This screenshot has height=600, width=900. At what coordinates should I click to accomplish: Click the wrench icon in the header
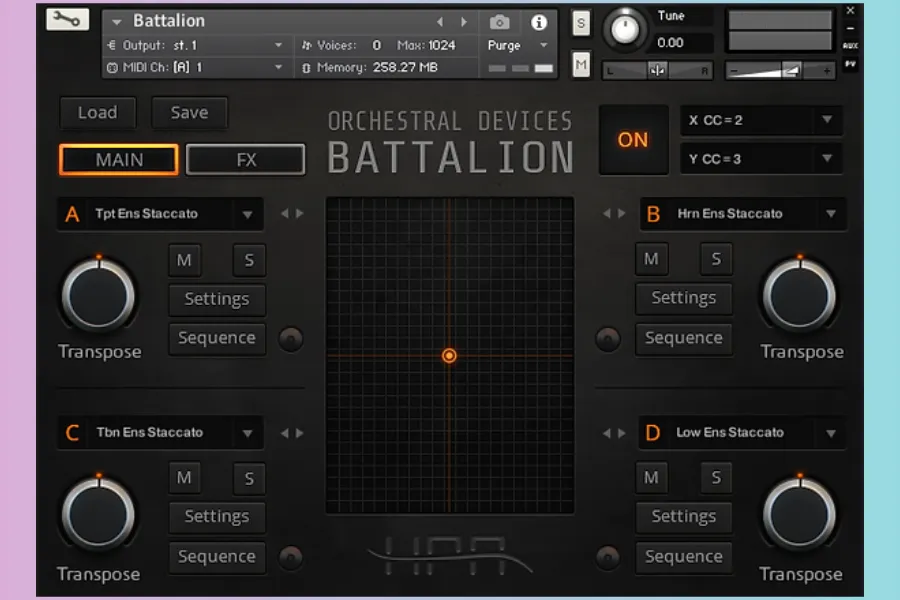coord(67,20)
